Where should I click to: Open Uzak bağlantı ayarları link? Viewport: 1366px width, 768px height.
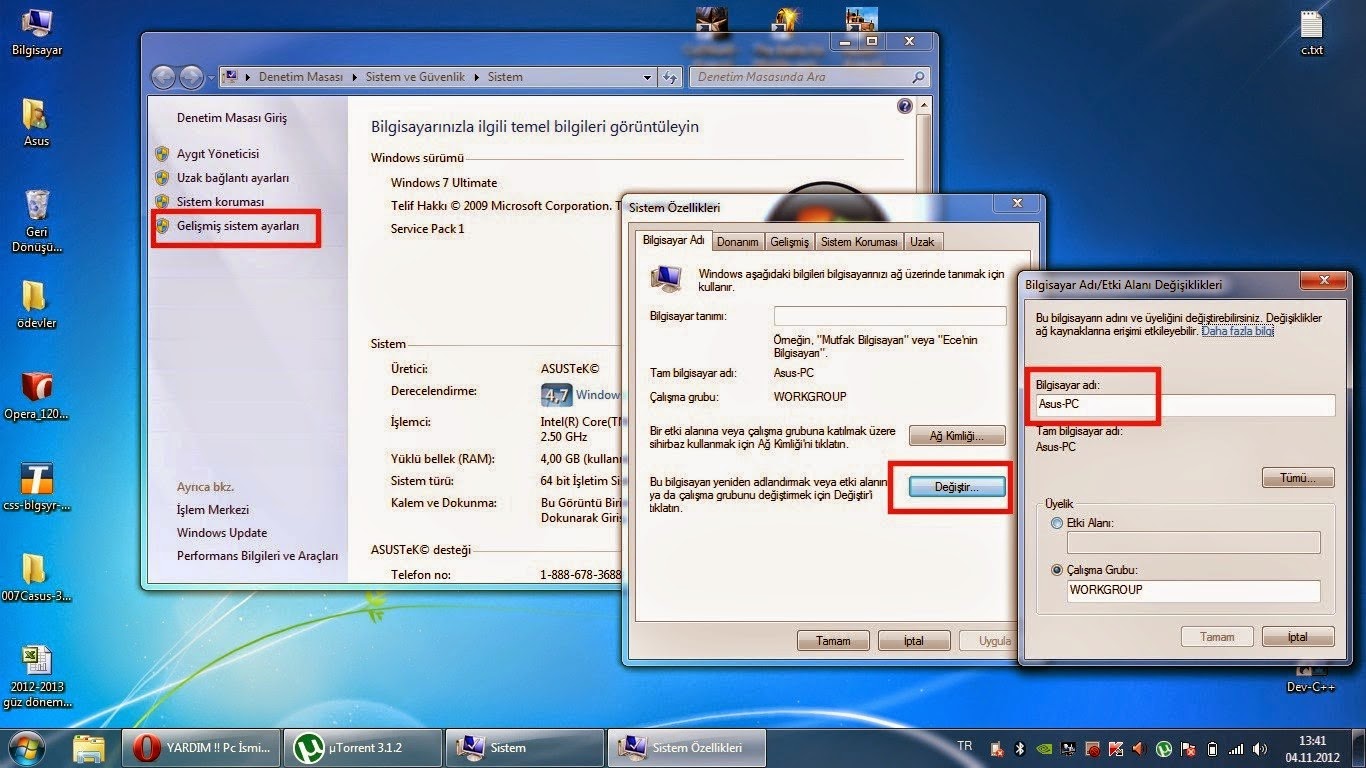click(233, 178)
